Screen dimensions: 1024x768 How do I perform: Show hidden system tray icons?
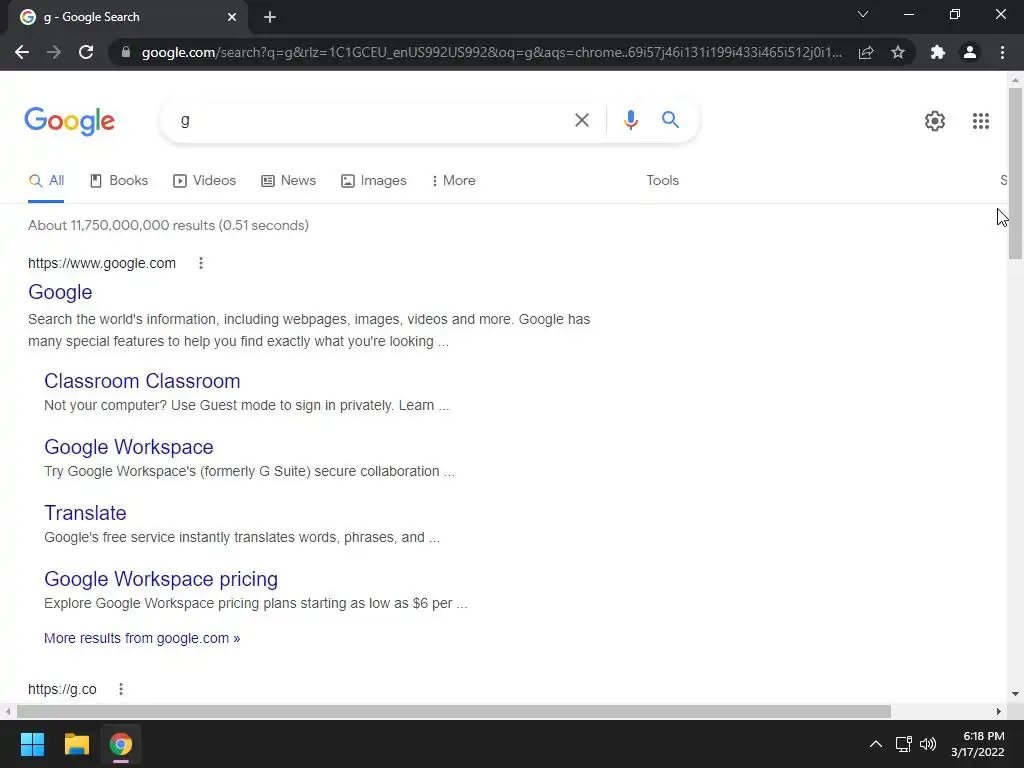tap(876, 744)
